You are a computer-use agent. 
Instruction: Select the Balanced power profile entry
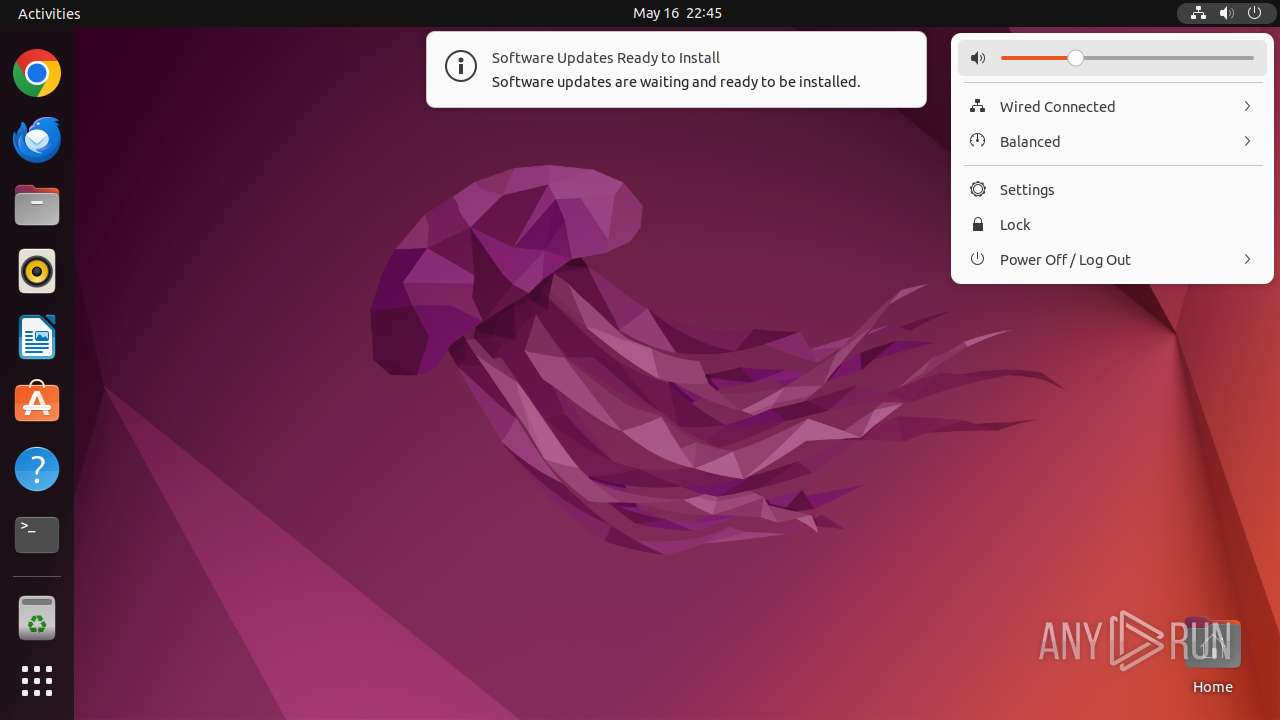coord(1112,141)
